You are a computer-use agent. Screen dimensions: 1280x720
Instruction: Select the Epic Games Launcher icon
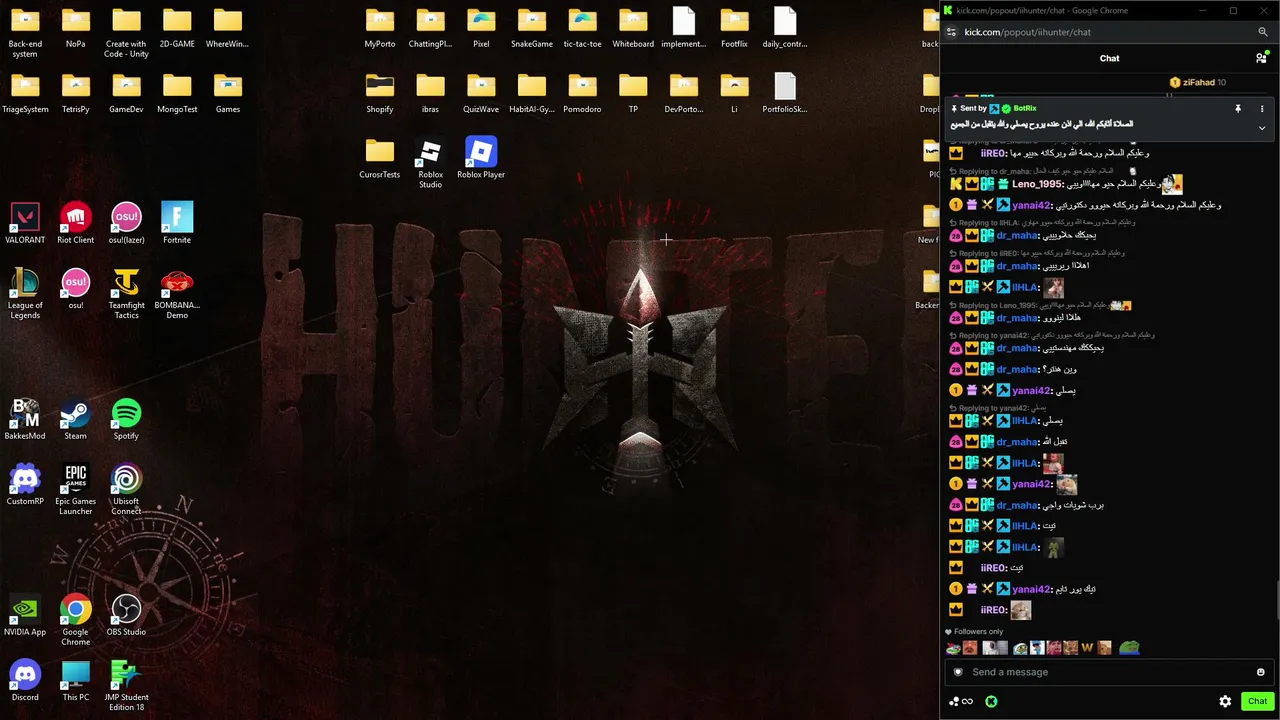(76, 490)
